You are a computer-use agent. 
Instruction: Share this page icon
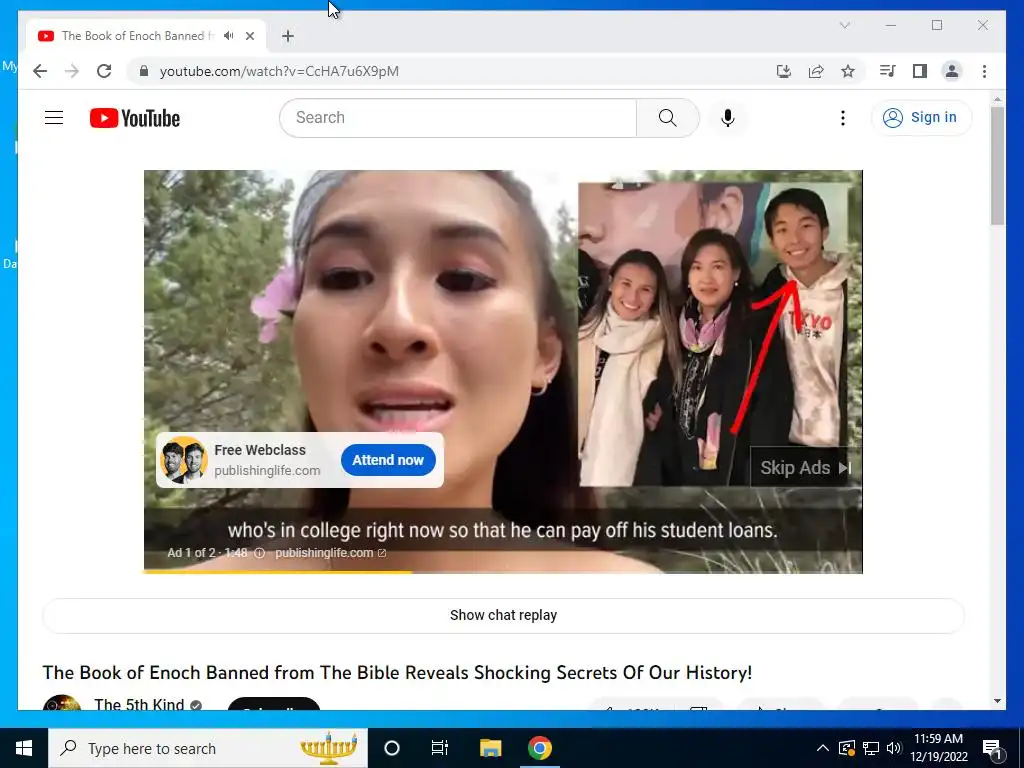click(x=816, y=71)
